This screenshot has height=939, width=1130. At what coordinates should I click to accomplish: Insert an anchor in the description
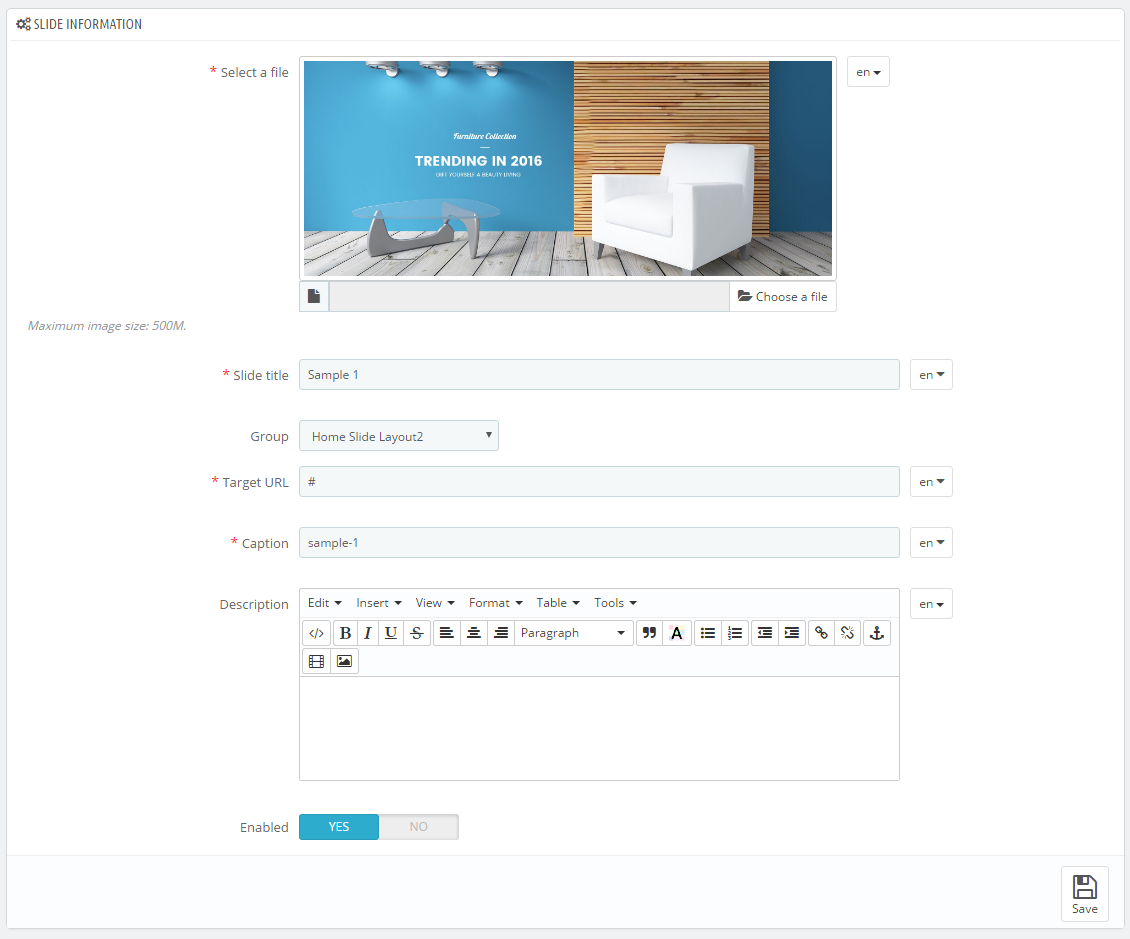(x=876, y=633)
